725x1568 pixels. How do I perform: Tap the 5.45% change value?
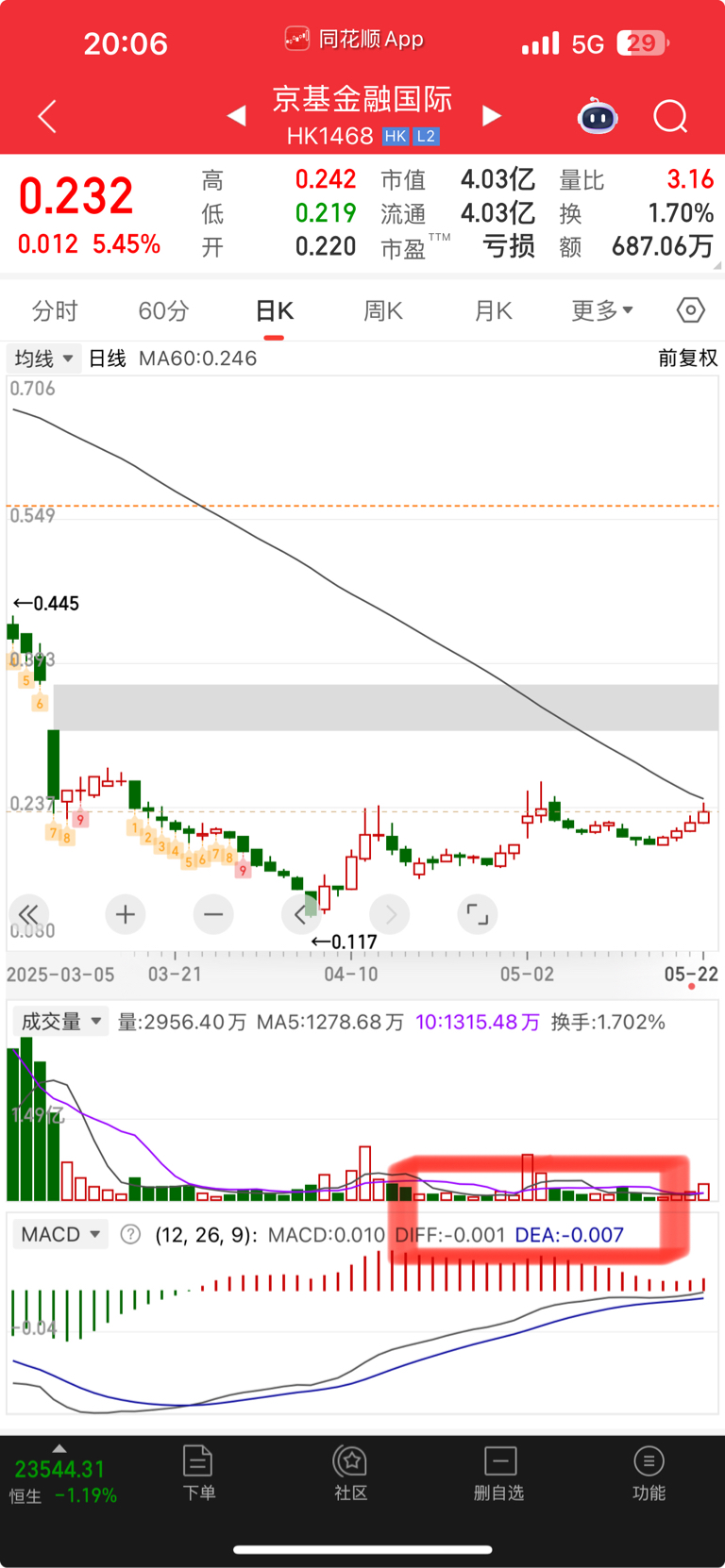click(x=126, y=244)
